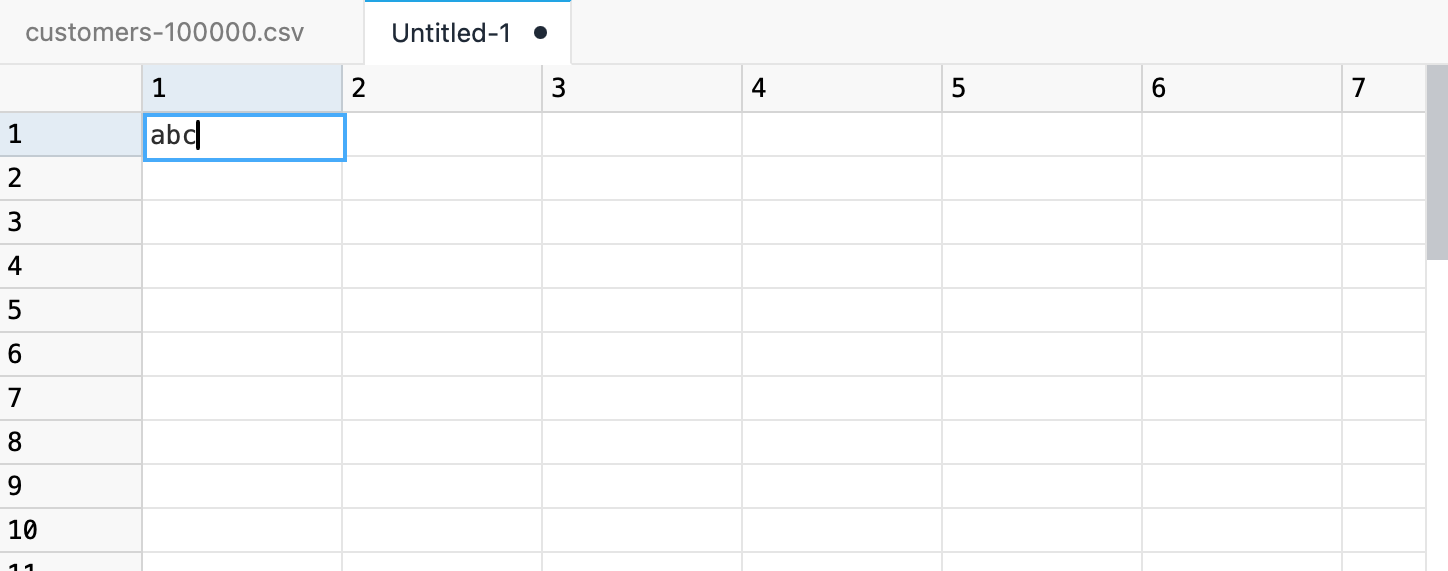Select column header 3

pyautogui.click(x=642, y=88)
